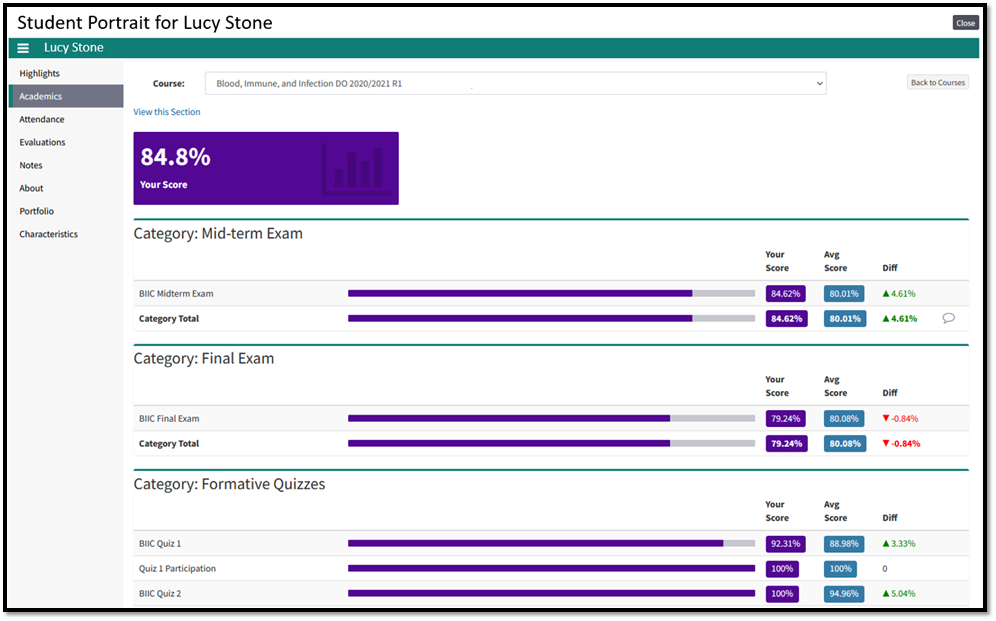Viewport: 996px width, 621px height.
Task: Click the bar chart icon in score card
Action: coord(353,168)
